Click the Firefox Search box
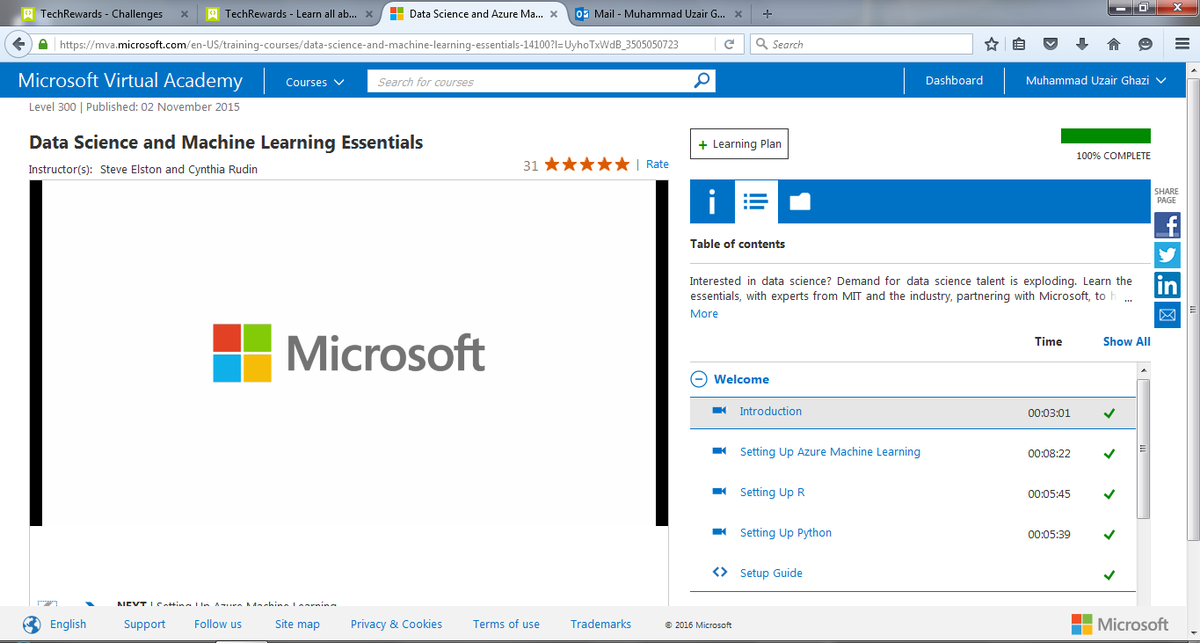This screenshot has height=643, width=1200. click(x=861, y=45)
